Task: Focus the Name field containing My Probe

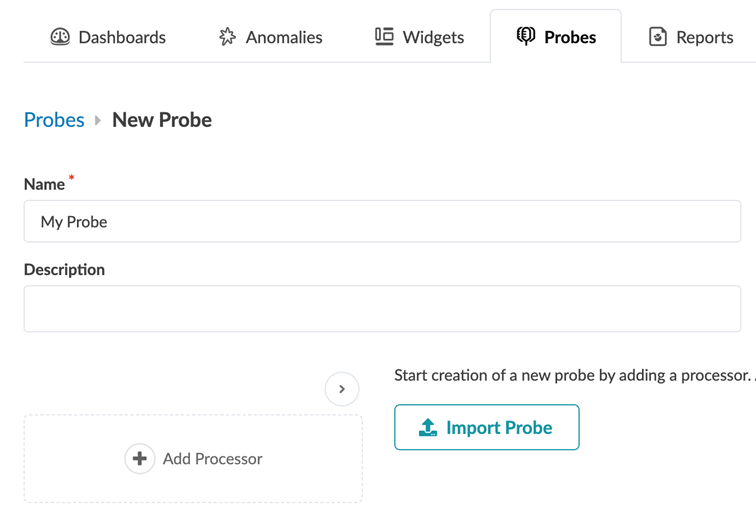Action: coord(382,222)
